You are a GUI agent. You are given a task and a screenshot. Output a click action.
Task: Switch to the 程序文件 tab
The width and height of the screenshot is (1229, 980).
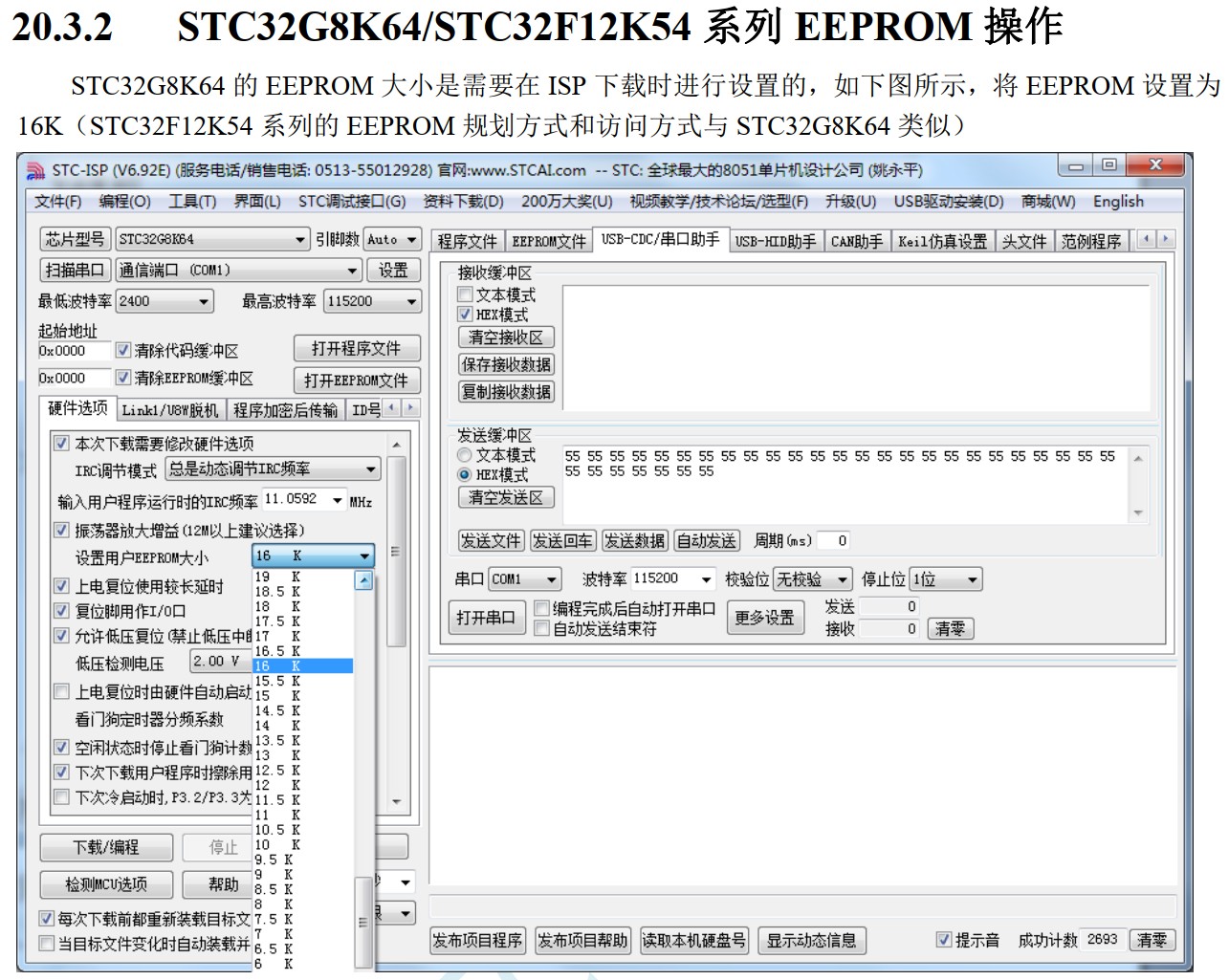click(468, 242)
